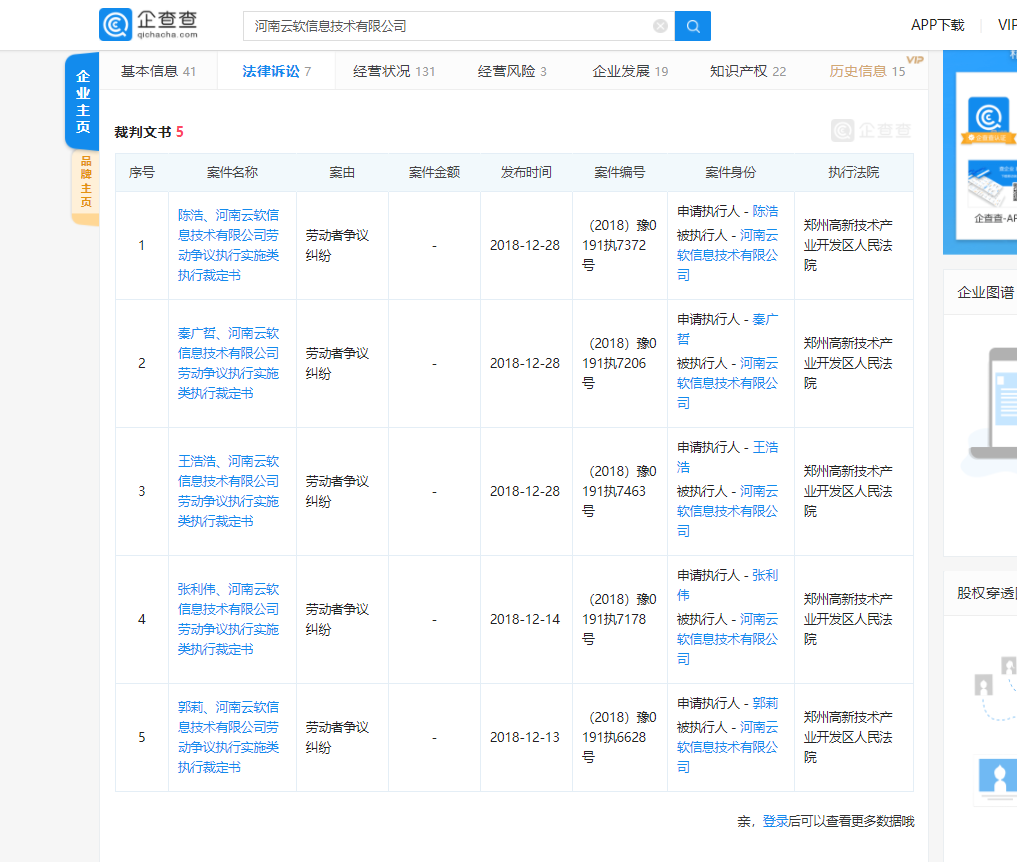The image size is (1017, 862).
Task: Click case number 191执7372号 cell
Action: click(619, 245)
